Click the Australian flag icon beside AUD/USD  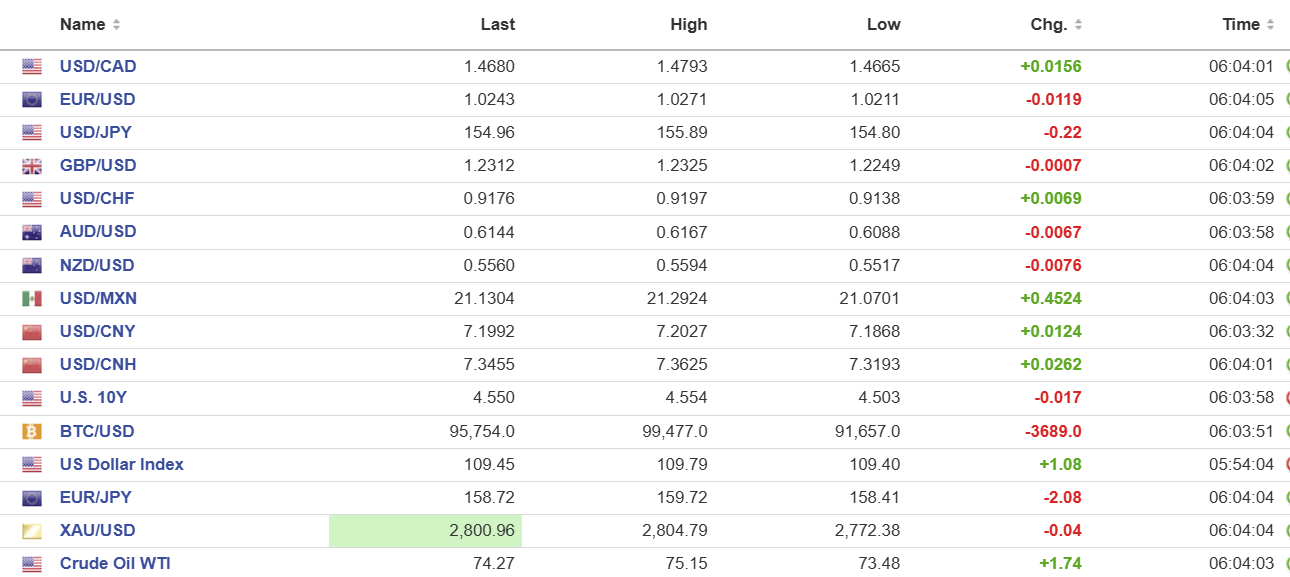[x=32, y=232]
